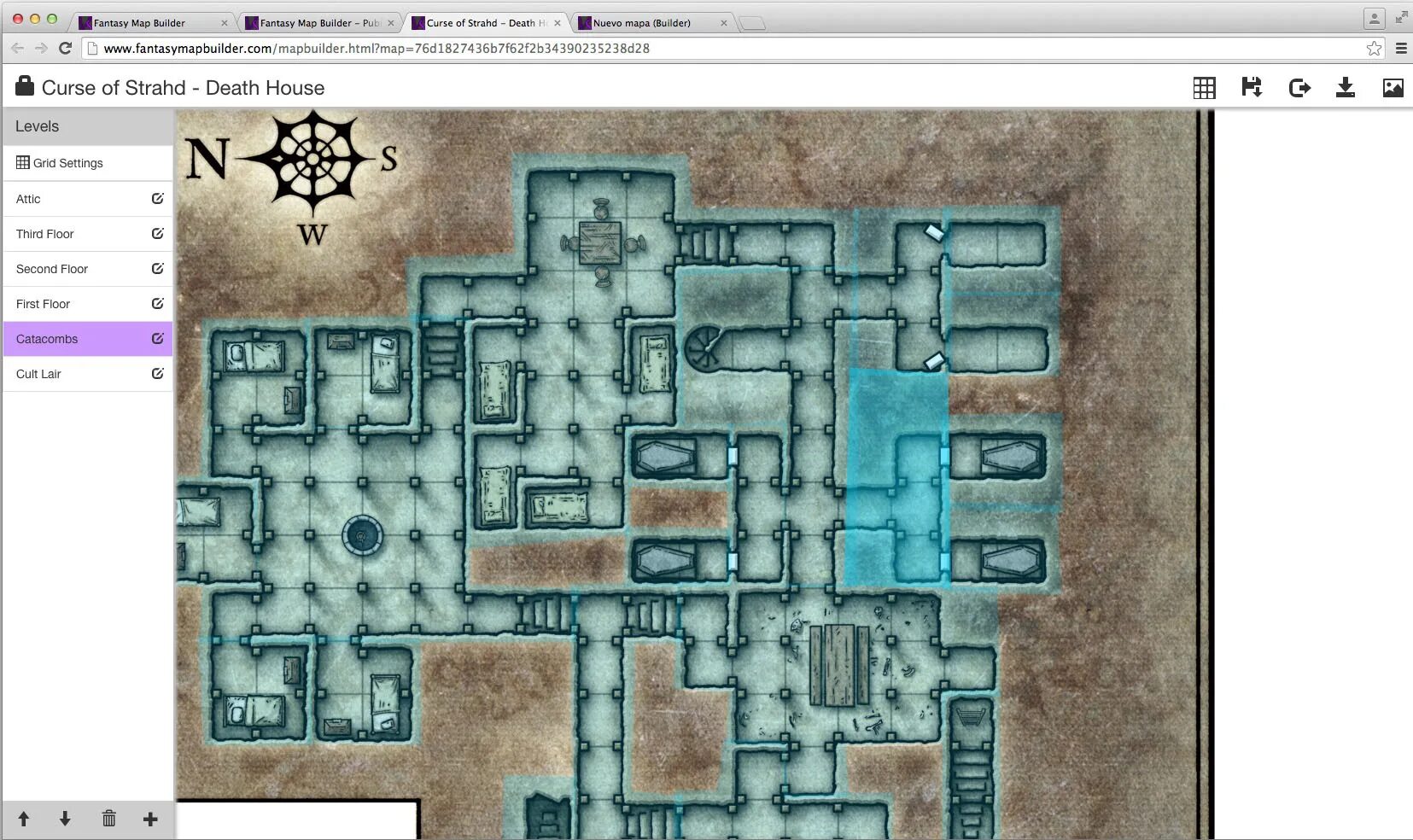The width and height of the screenshot is (1413, 840).
Task: Click the Levels panel header
Action: [x=88, y=126]
